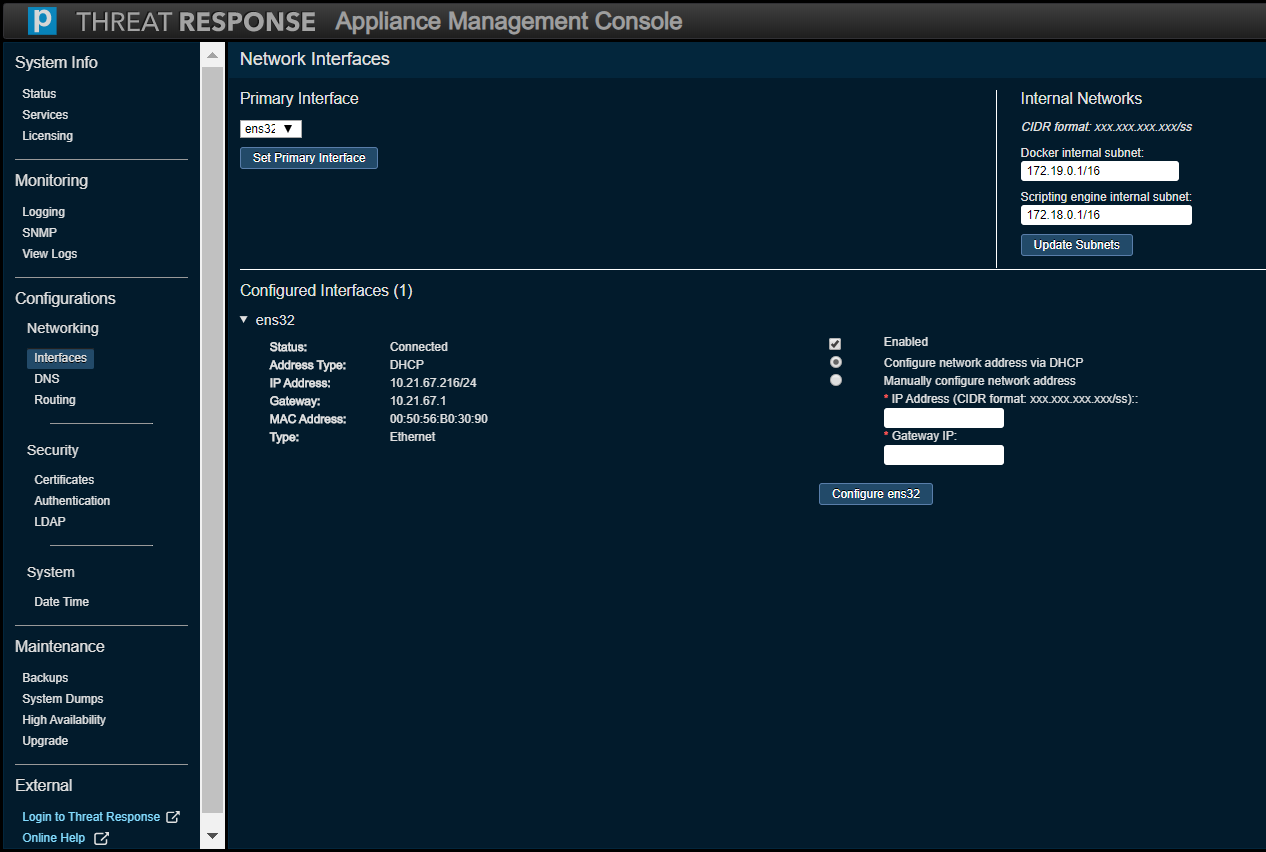Go to Routing in the sidebar
This screenshot has width=1266, height=852.
[55, 400]
